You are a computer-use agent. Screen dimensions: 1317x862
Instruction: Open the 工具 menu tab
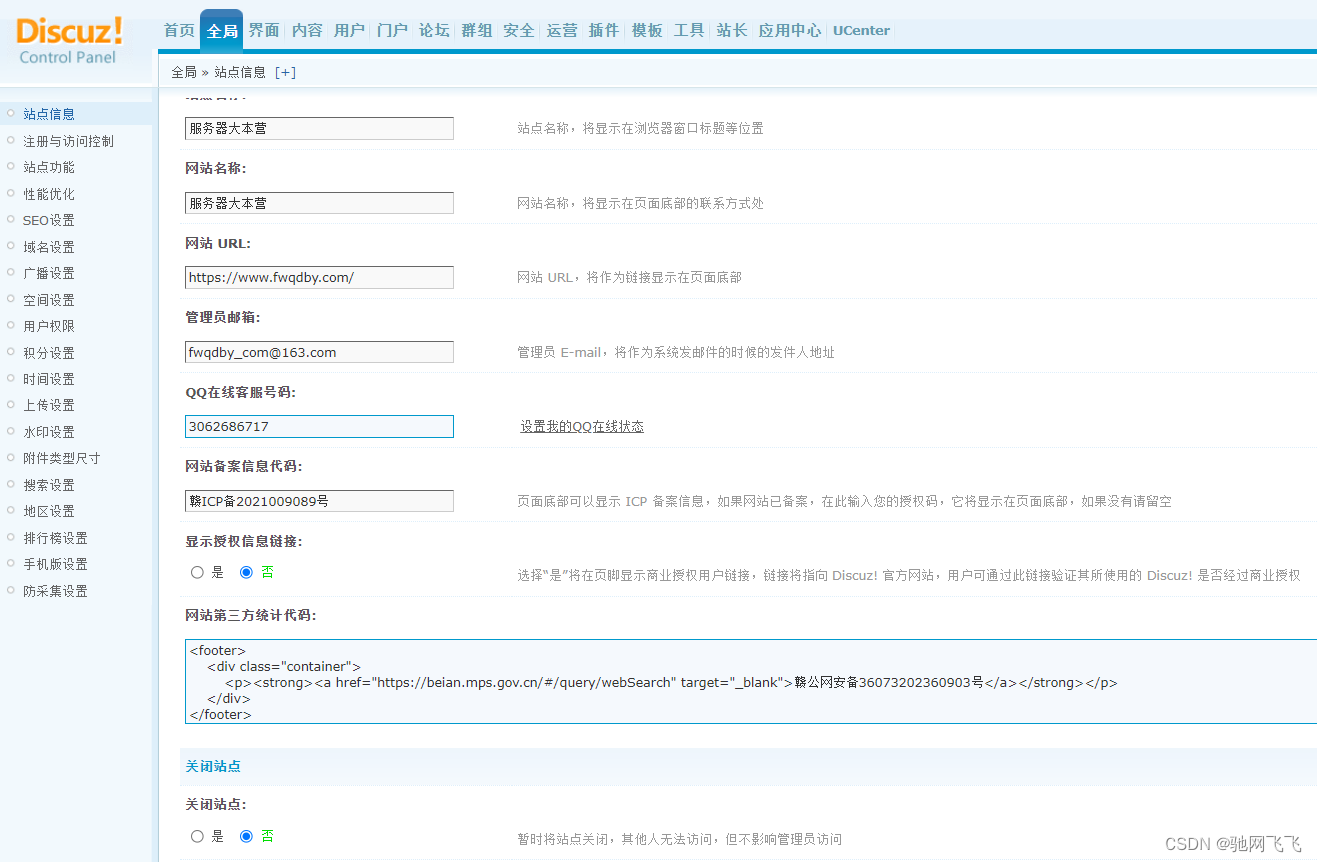689,30
